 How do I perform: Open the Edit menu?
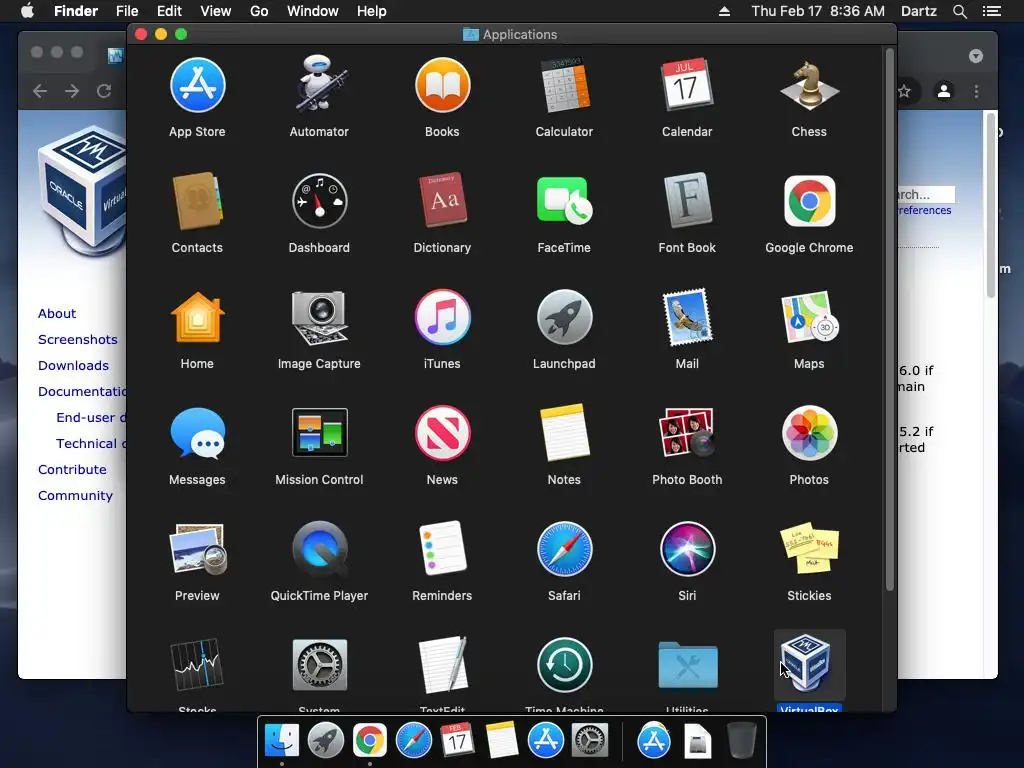click(x=169, y=11)
